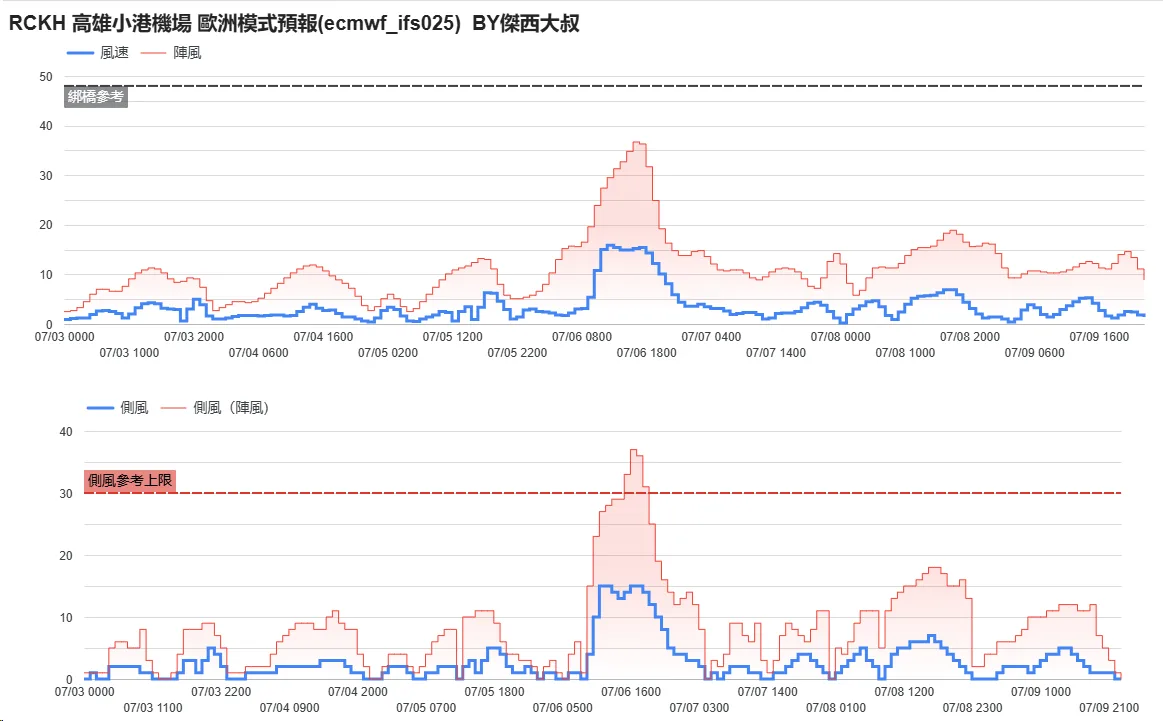The image size is (1163, 721).
Task: Select top chart x-axis label 07/09 0600
Action: tap(1034, 353)
